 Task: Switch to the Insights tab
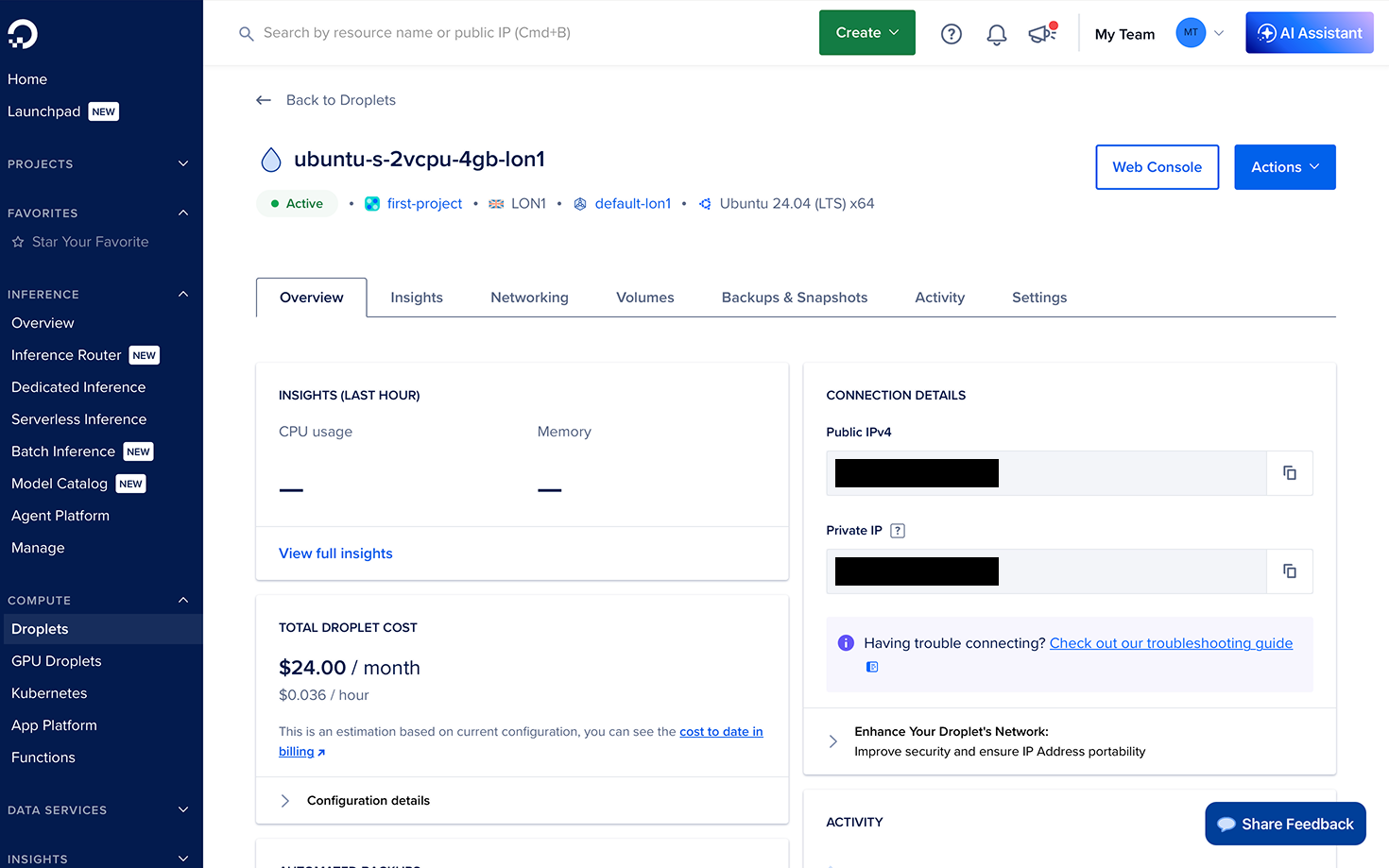point(417,298)
